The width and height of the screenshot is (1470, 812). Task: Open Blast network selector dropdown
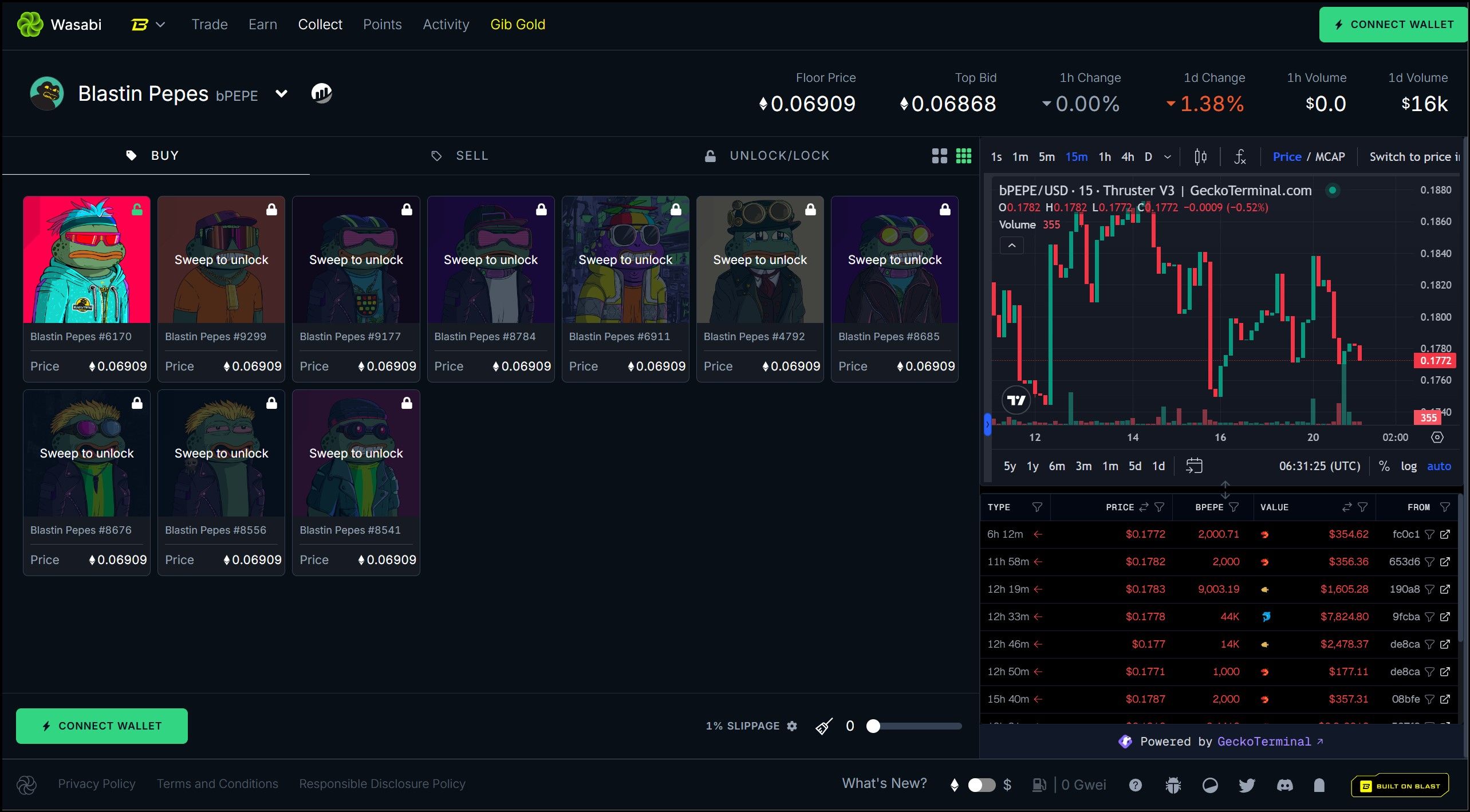[148, 25]
